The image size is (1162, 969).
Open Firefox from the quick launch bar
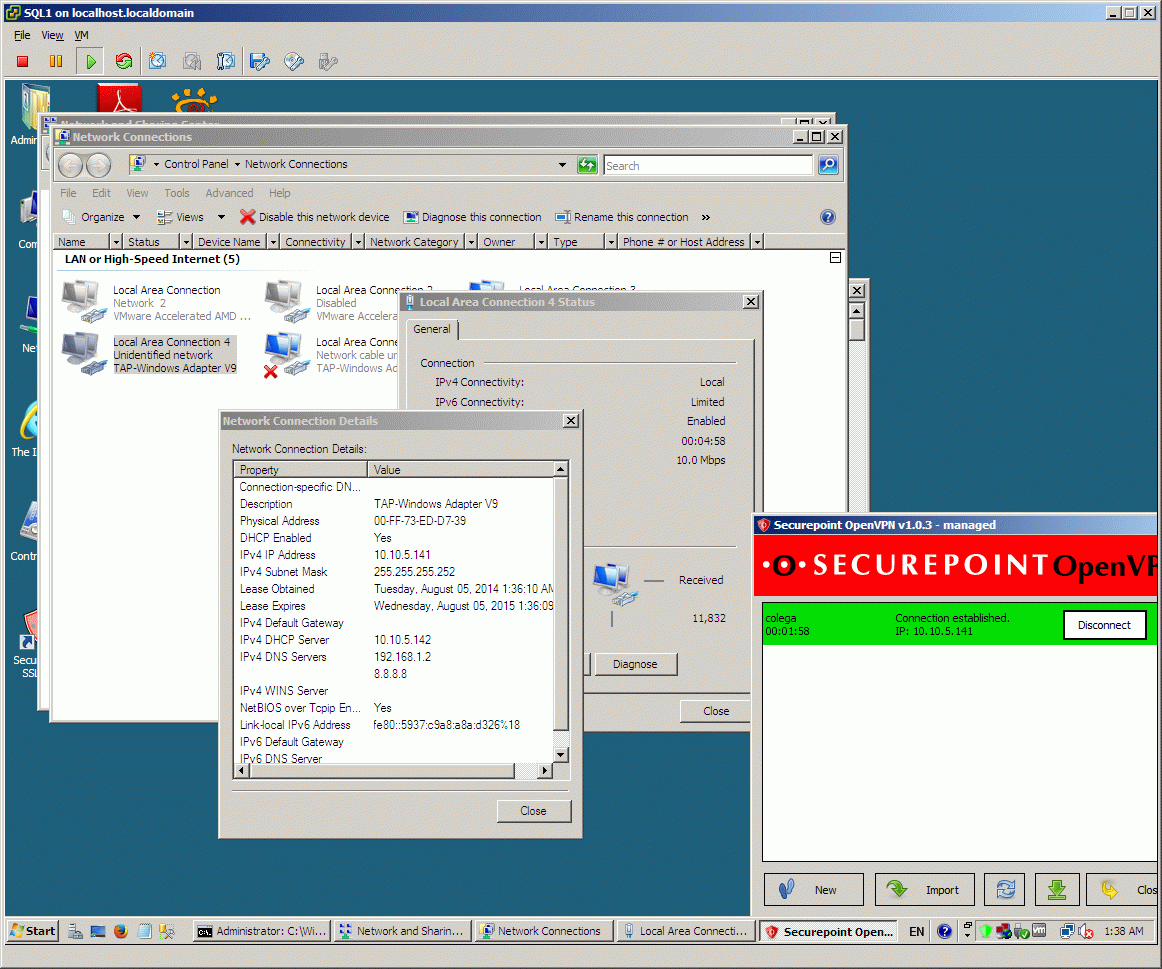click(x=121, y=931)
